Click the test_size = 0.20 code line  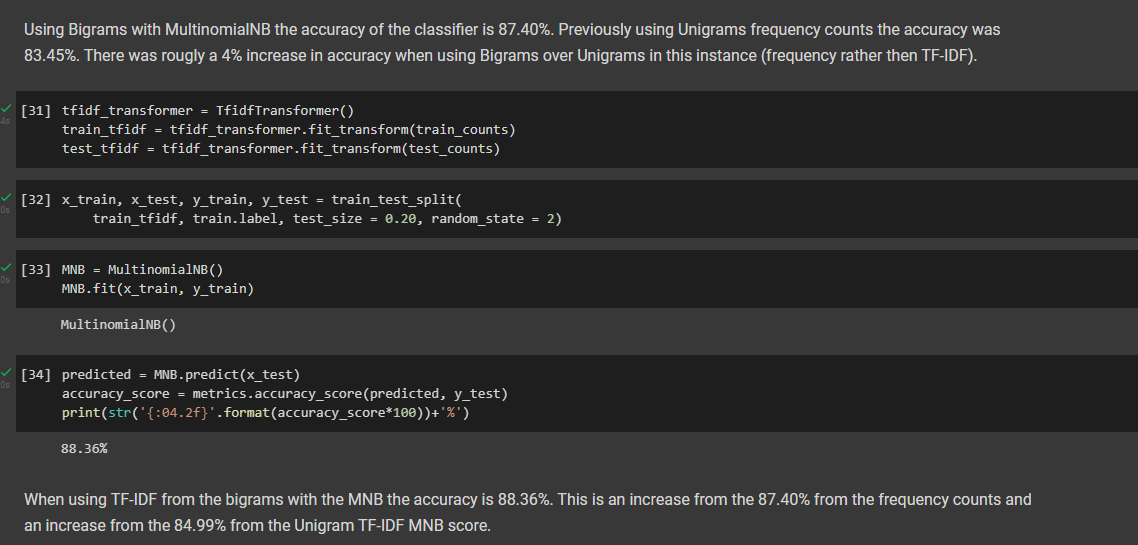coord(327,218)
